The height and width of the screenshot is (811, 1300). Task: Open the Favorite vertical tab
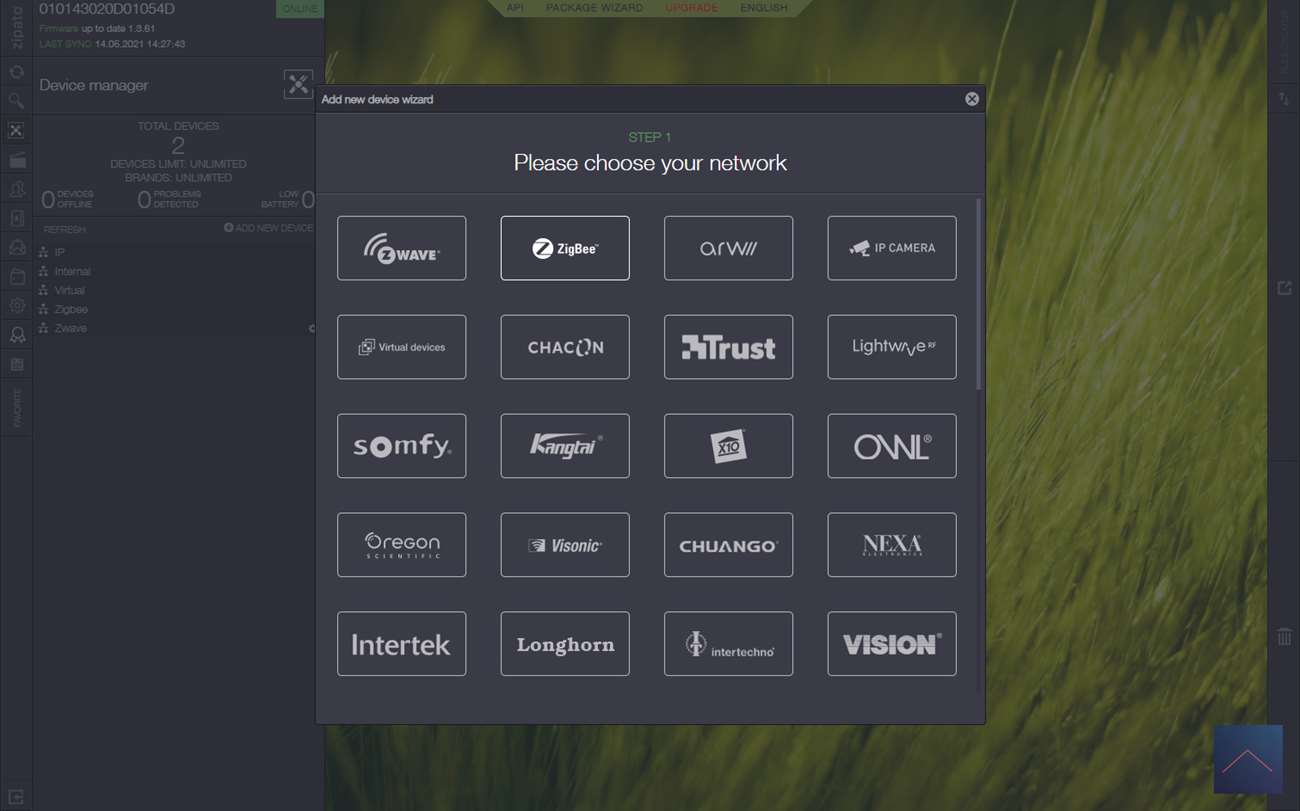click(16, 408)
